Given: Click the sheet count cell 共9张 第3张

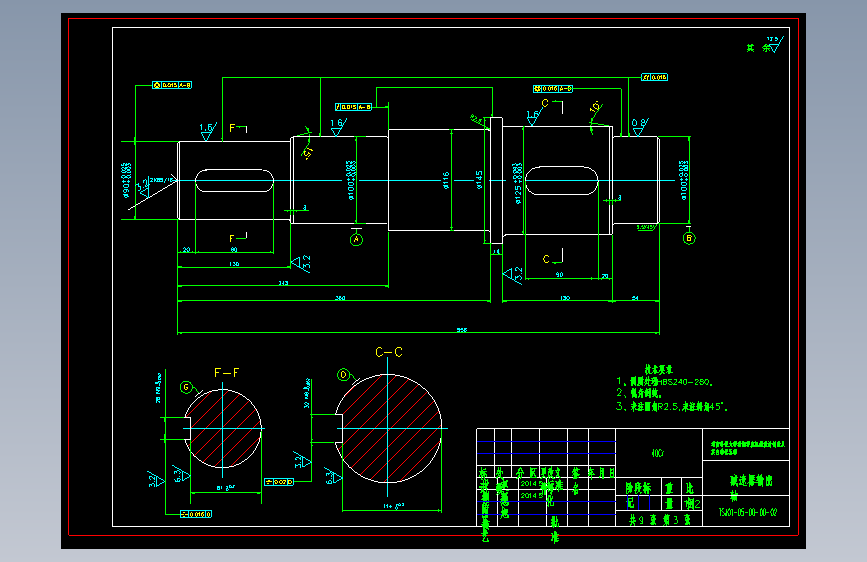Looking at the screenshot, I should click(660, 520).
